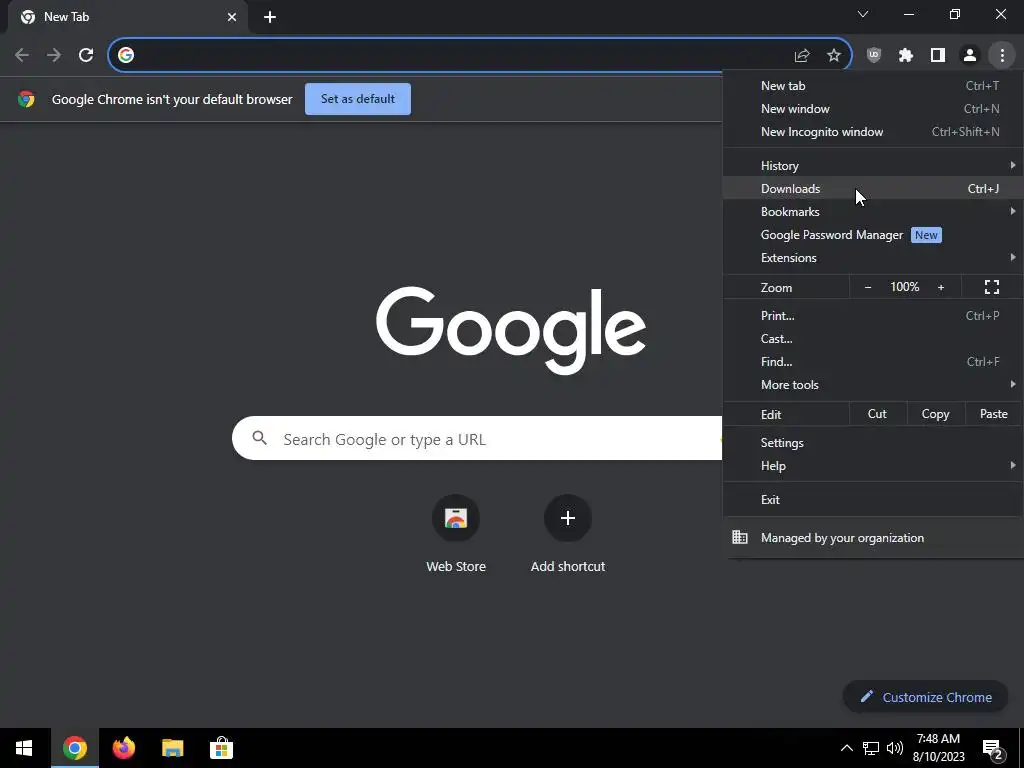Choose New window in the menu

873,108
